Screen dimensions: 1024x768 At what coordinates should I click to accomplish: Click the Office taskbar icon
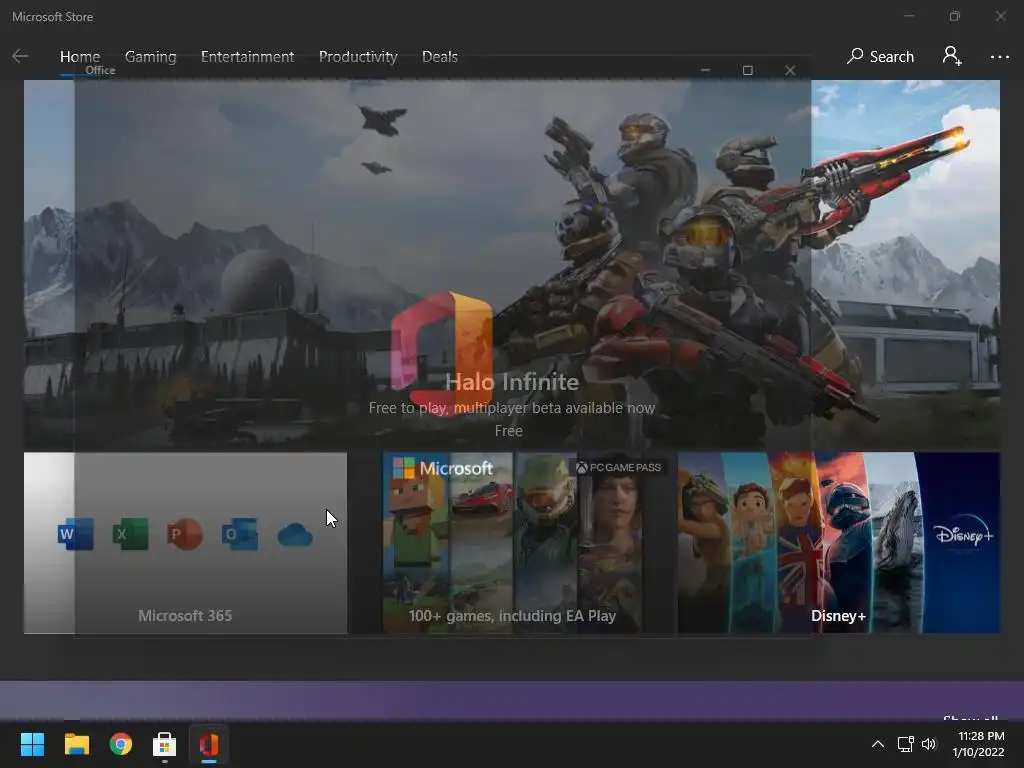(x=209, y=744)
